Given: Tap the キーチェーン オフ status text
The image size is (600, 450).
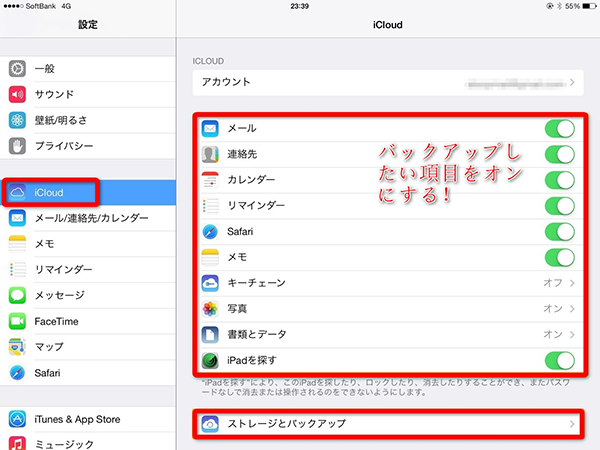Looking at the screenshot, I should click(x=553, y=283).
